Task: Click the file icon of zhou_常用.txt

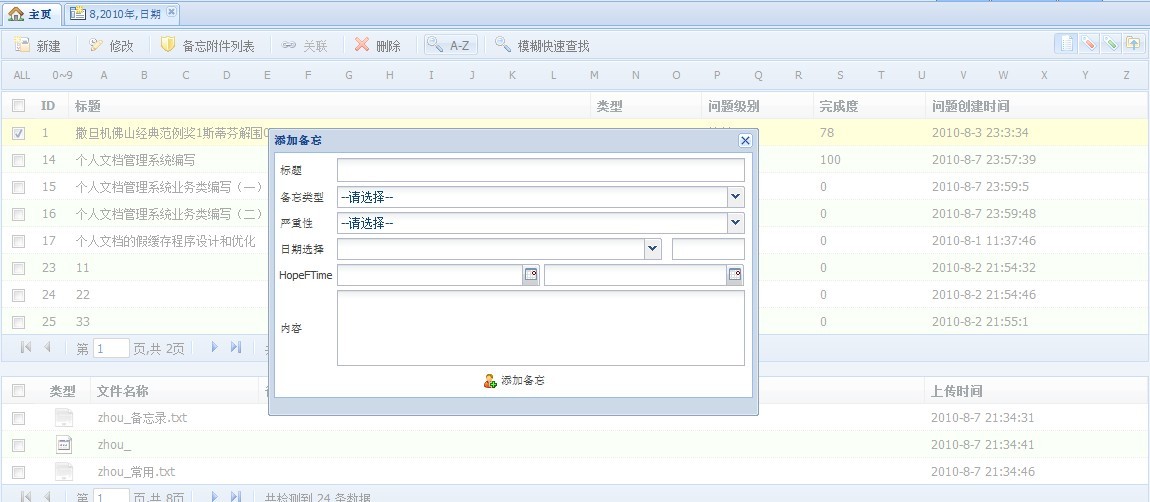Action: point(64,471)
